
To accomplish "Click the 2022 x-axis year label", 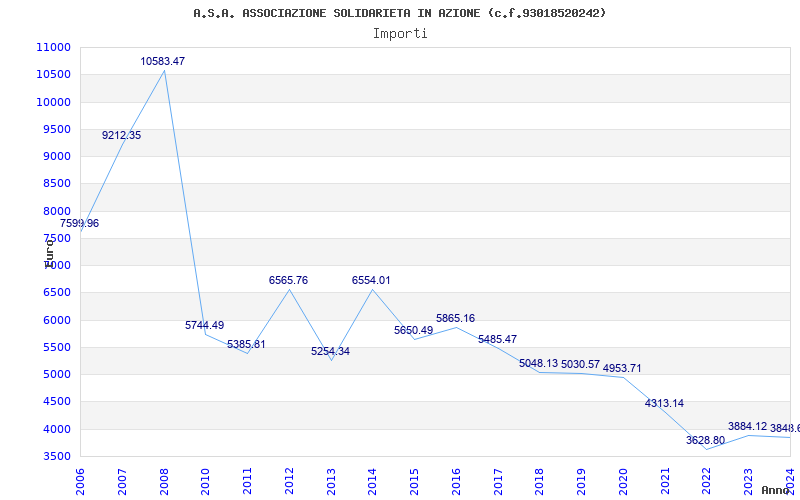I will pyautogui.click(x=707, y=482).
